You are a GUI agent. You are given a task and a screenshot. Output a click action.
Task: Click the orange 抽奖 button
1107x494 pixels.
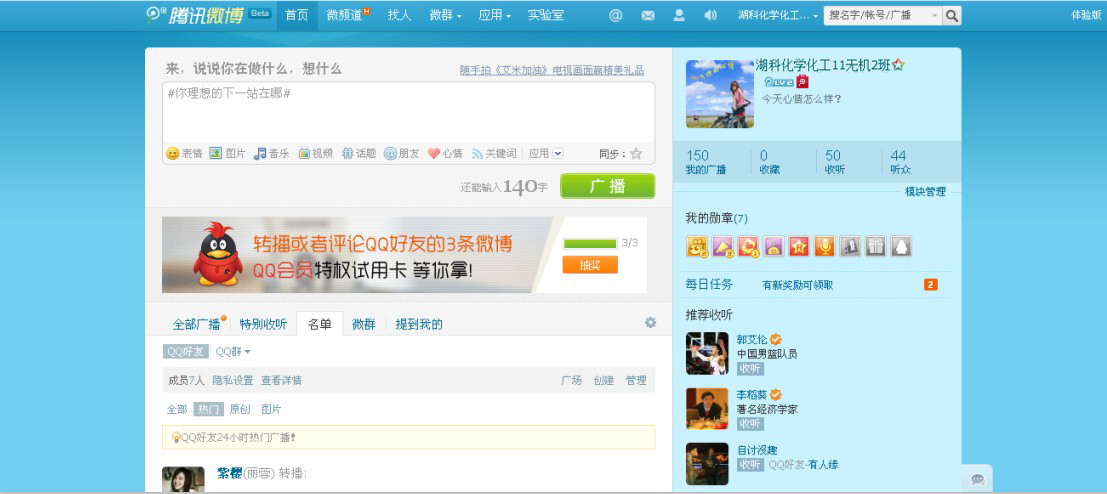point(590,265)
